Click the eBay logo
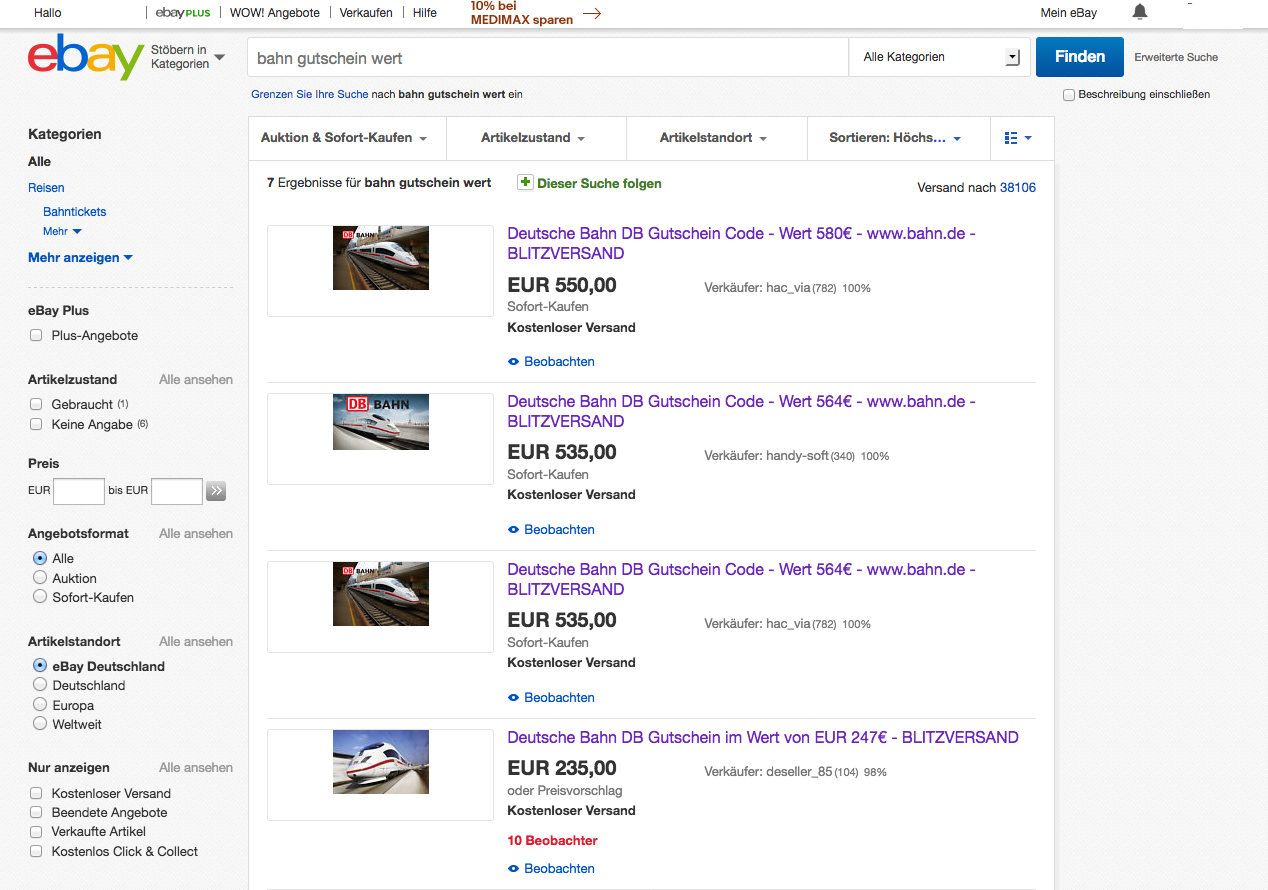Viewport: 1268px width, 890px height. (x=85, y=57)
